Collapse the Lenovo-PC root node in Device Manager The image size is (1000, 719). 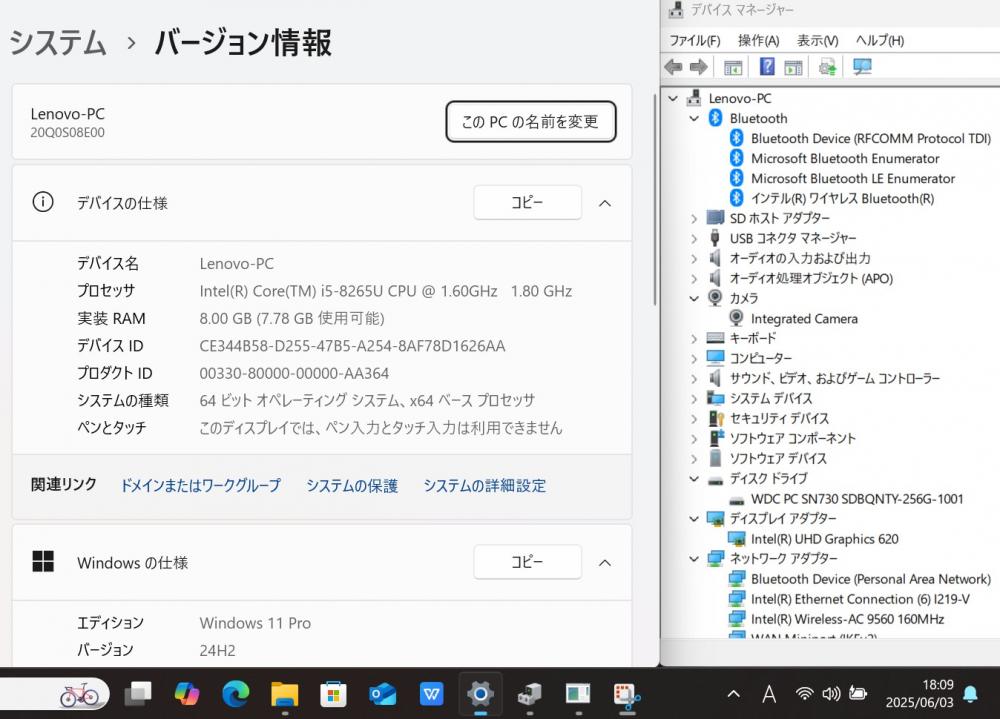pos(673,98)
